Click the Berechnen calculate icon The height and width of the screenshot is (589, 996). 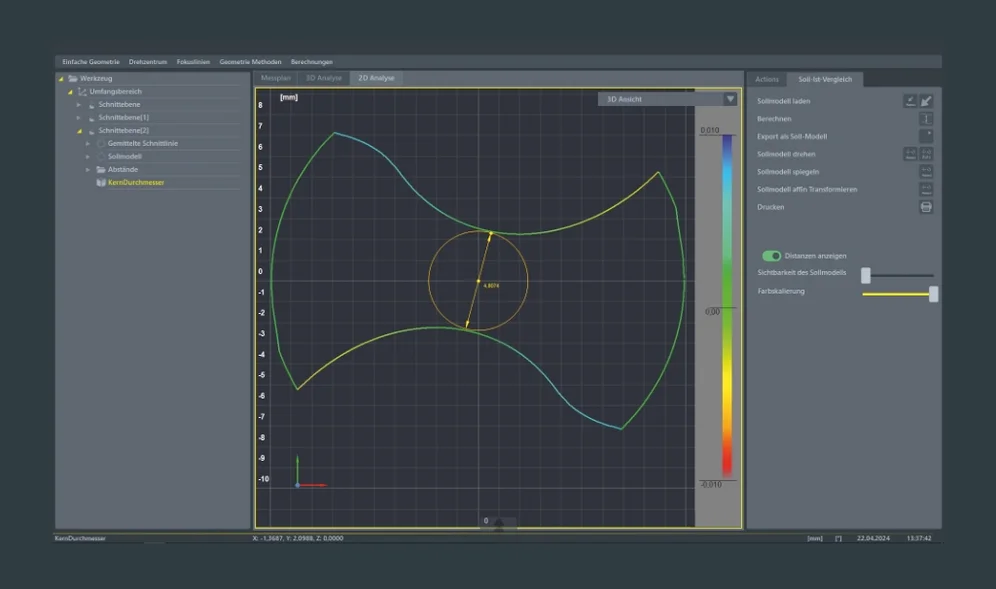[926, 118]
